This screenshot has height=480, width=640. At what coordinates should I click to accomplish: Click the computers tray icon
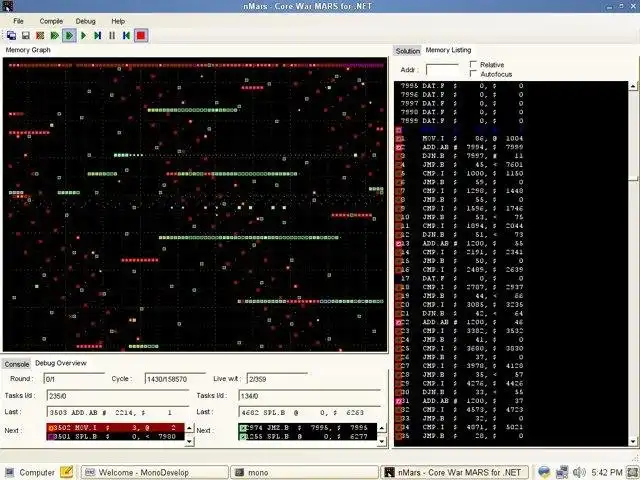click(562, 472)
